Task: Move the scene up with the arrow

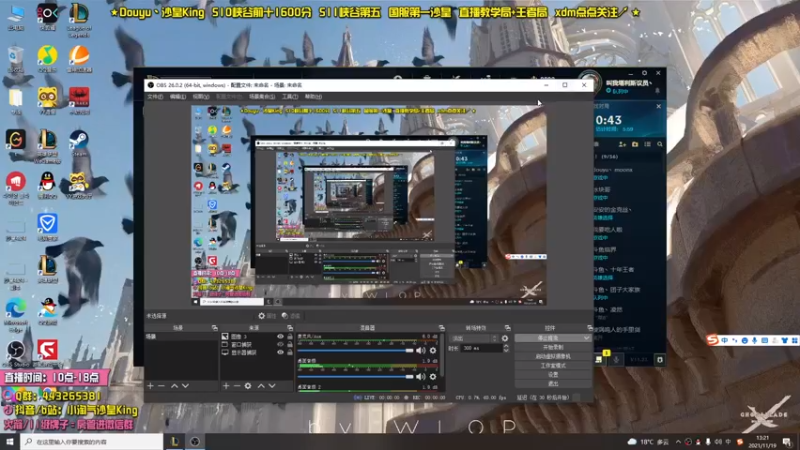Action: pyautogui.click(x=174, y=386)
